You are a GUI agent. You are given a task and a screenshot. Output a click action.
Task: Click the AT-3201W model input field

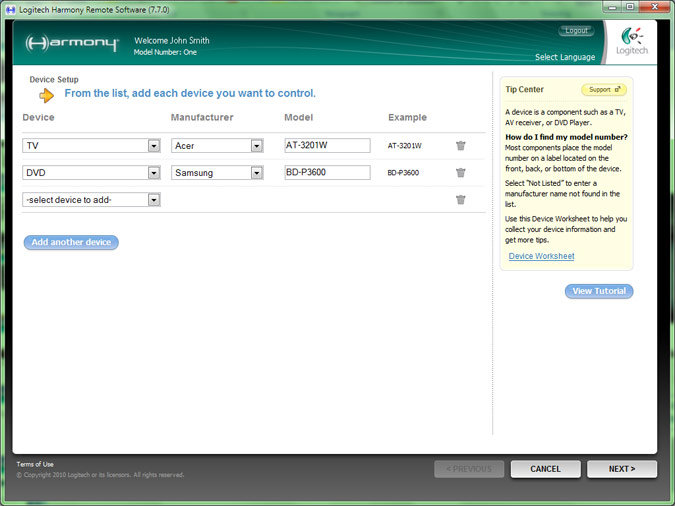[327, 145]
